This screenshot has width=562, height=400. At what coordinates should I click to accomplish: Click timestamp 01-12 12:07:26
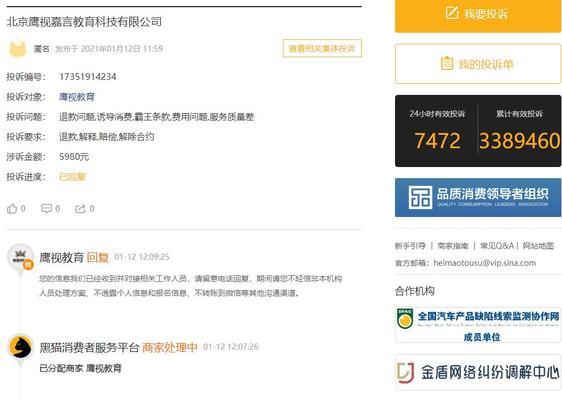click(230, 347)
